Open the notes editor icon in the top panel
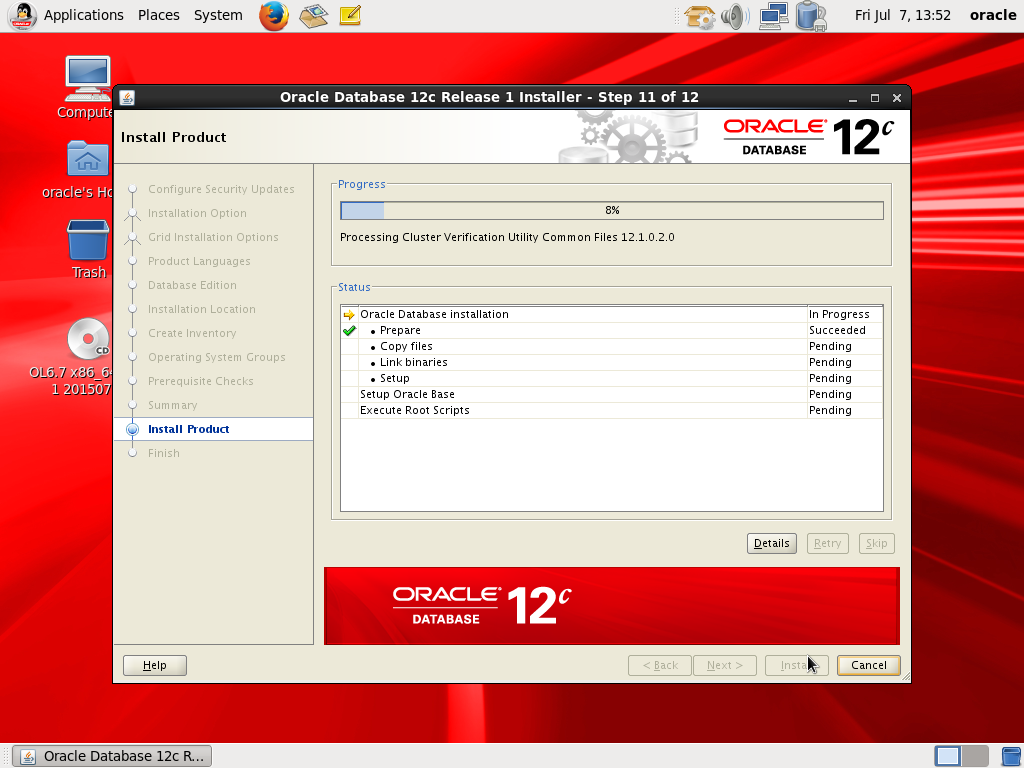The width and height of the screenshot is (1024, 768). pyautogui.click(x=350, y=15)
